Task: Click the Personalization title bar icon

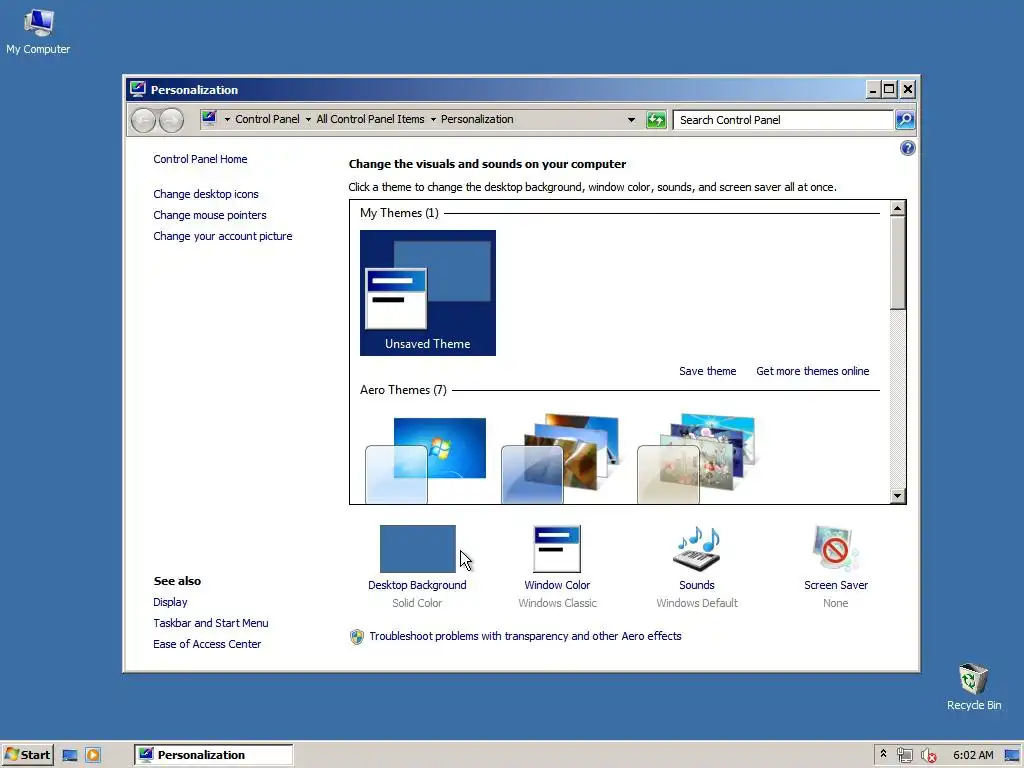Action: click(x=137, y=89)
